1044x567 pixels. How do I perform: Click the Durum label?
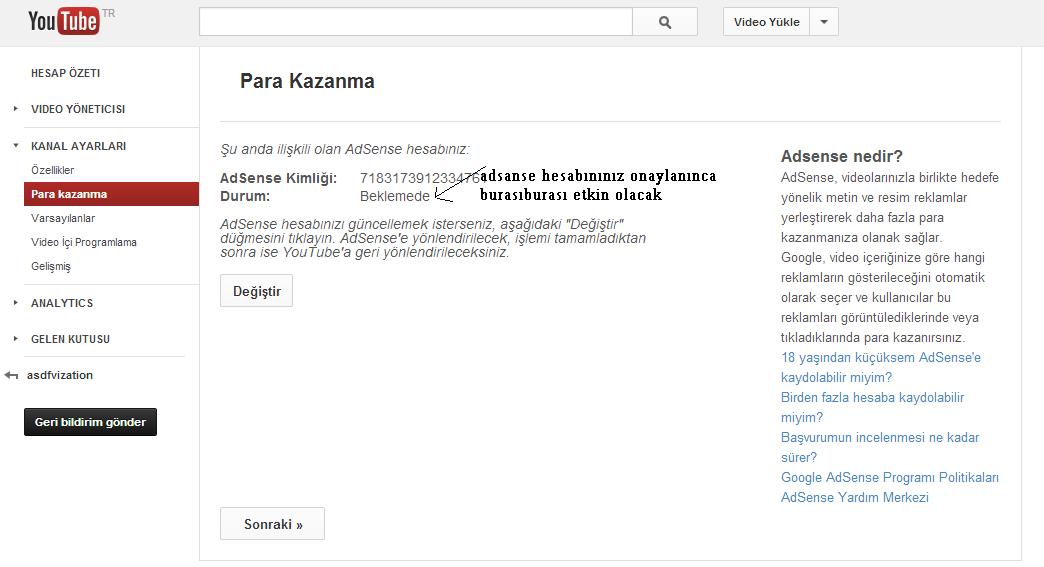coord(245,196)
